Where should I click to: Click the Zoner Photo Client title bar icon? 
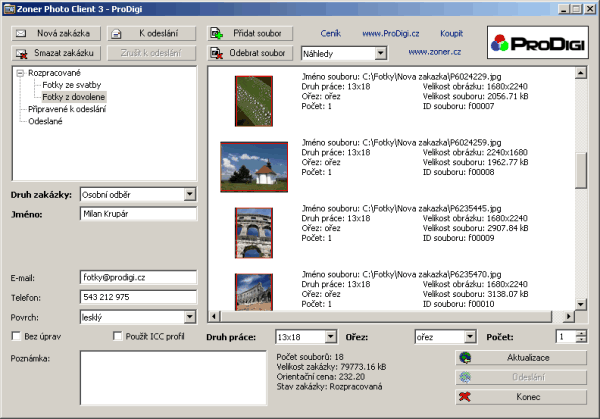coord(9,9)
